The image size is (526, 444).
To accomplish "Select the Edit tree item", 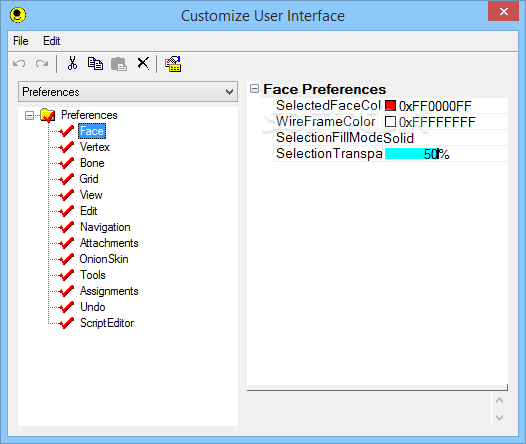I will (89, 211).
